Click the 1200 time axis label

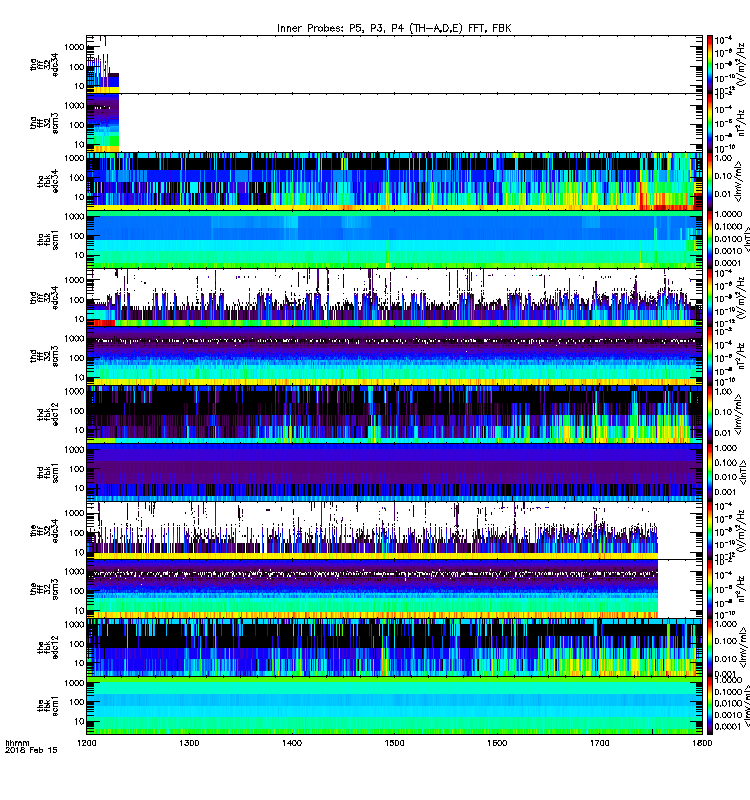click(87, 743)
